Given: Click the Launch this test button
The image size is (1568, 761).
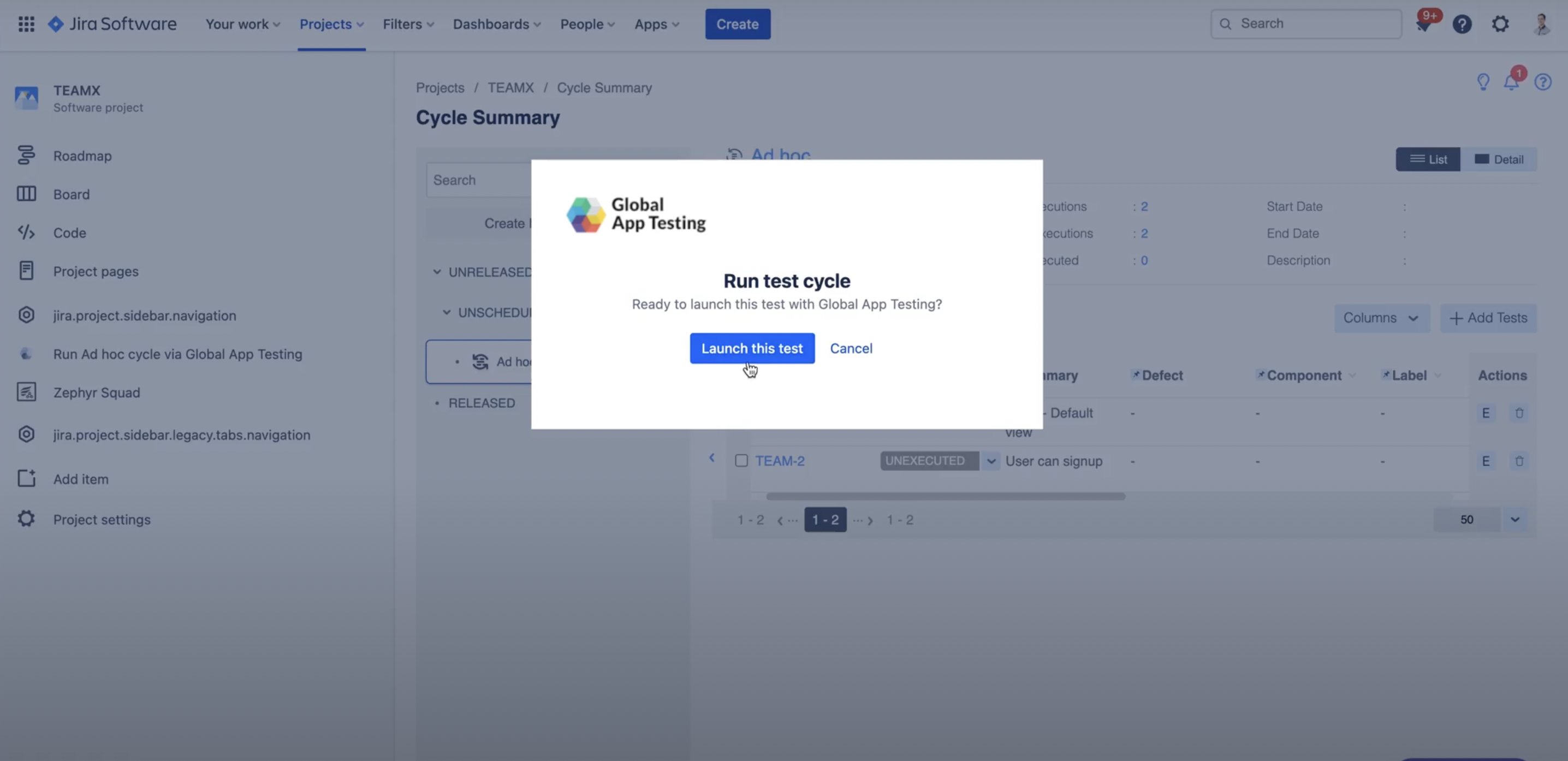Looking at the screenshot, I should 752,348.
